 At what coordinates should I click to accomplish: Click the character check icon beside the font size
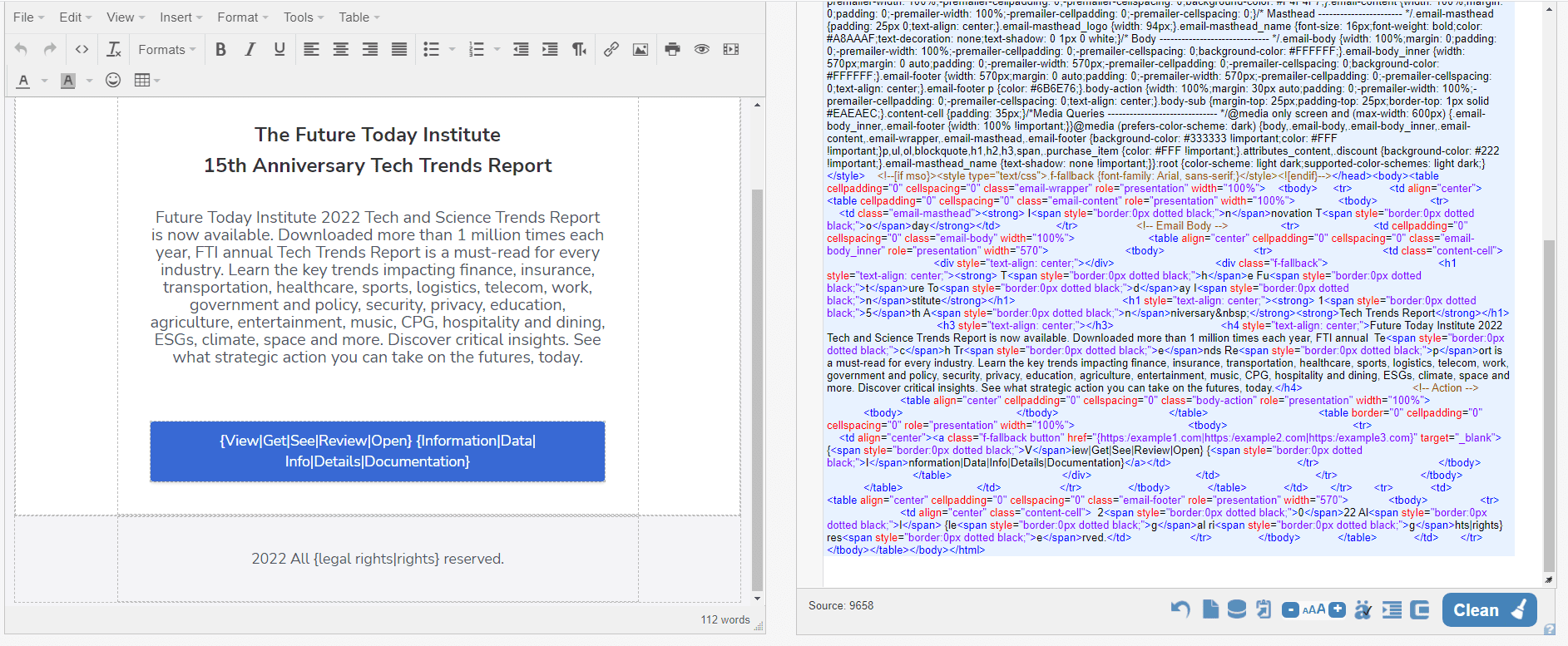pos(1363,609)
